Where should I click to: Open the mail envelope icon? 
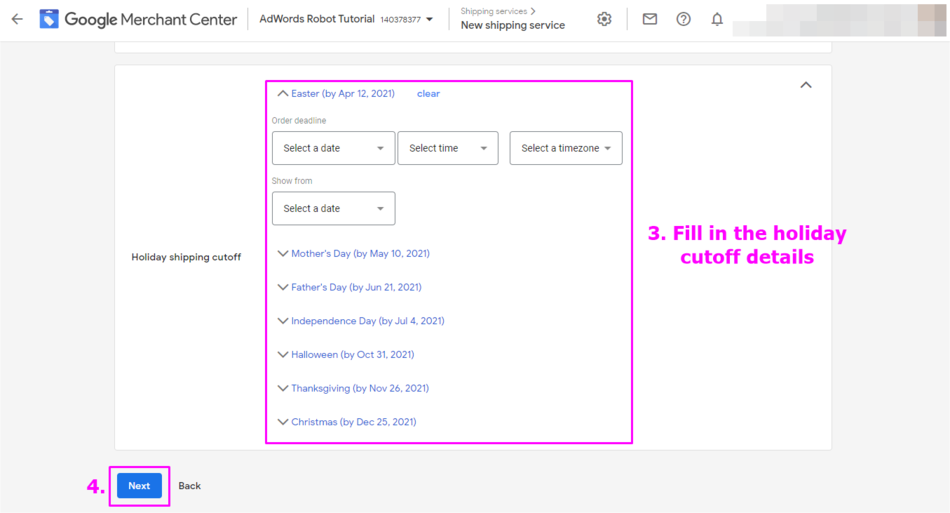click(650, 19)
